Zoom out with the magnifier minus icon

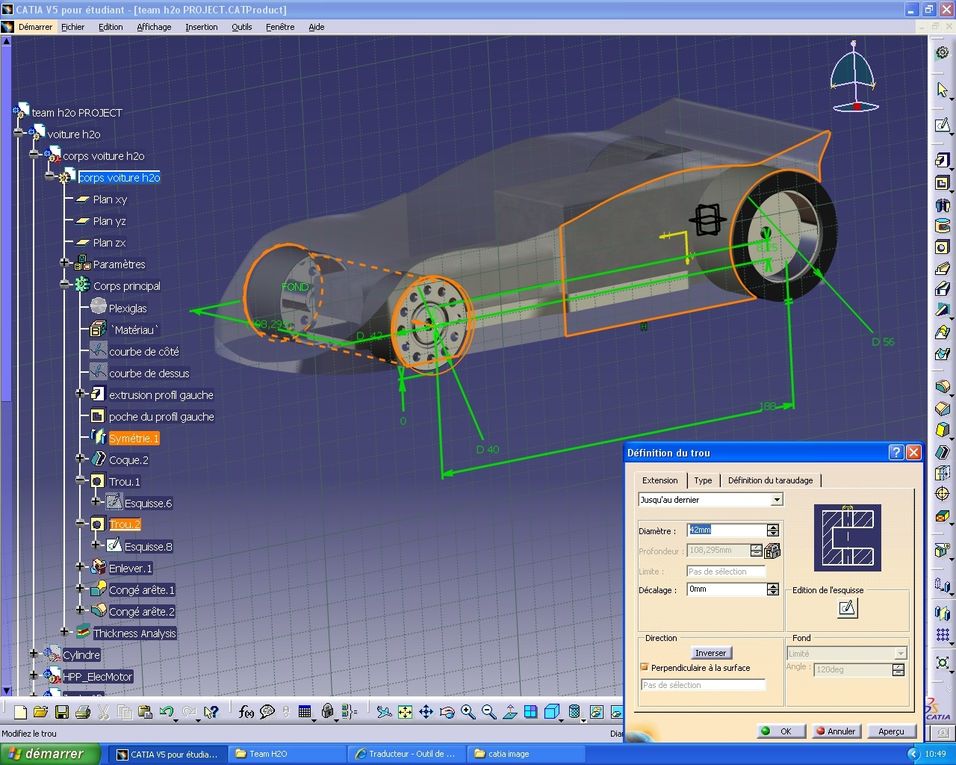pos(488,712)
